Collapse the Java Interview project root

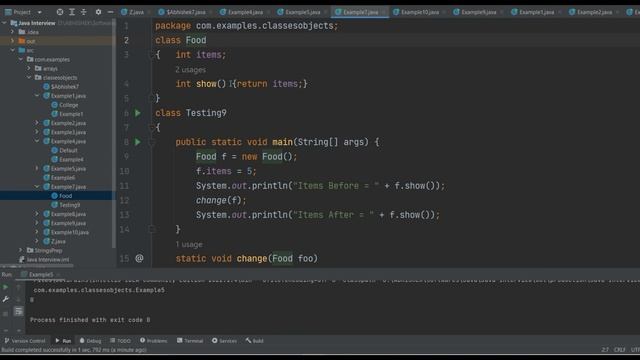tap(4, 23)
